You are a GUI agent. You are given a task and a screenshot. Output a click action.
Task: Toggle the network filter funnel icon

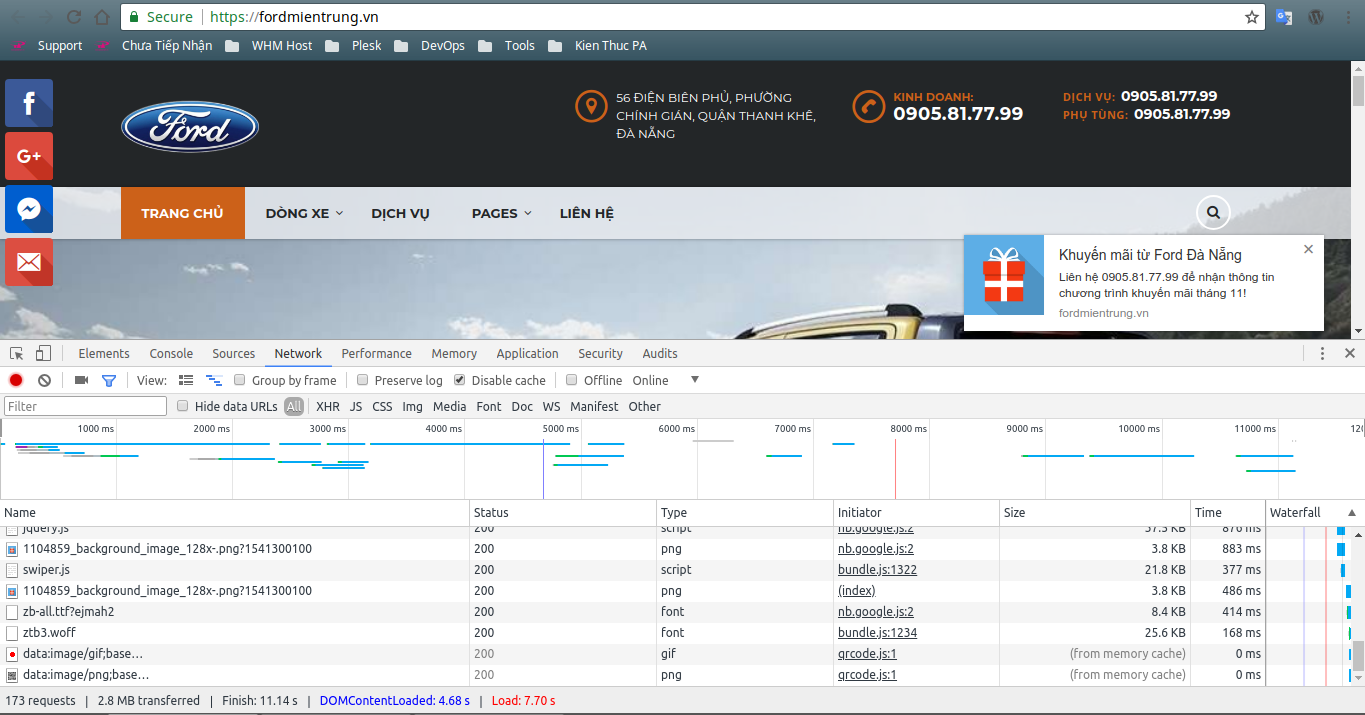(x=109, y=380)
